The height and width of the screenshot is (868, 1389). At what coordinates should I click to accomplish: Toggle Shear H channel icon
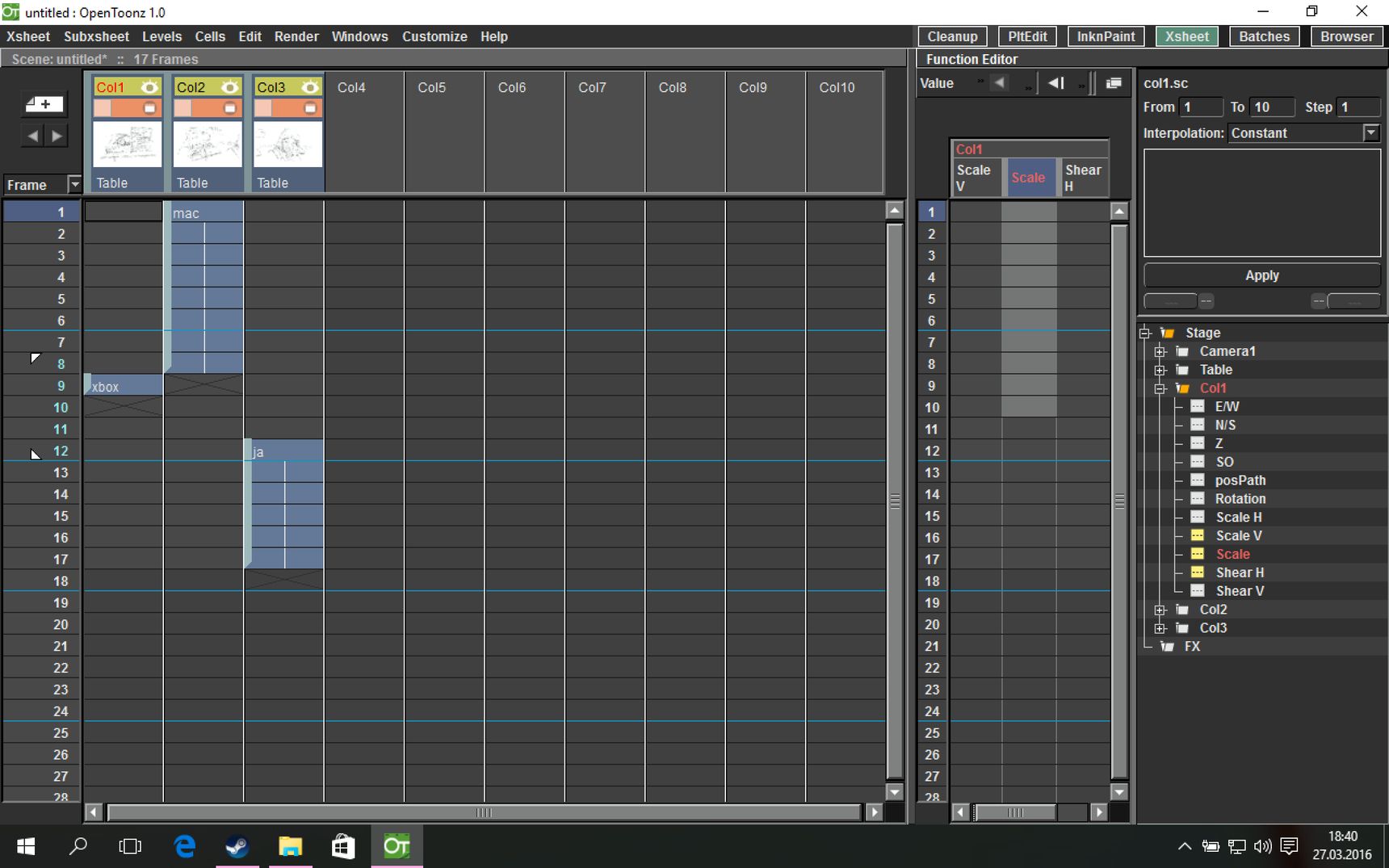pos(1198,572)
